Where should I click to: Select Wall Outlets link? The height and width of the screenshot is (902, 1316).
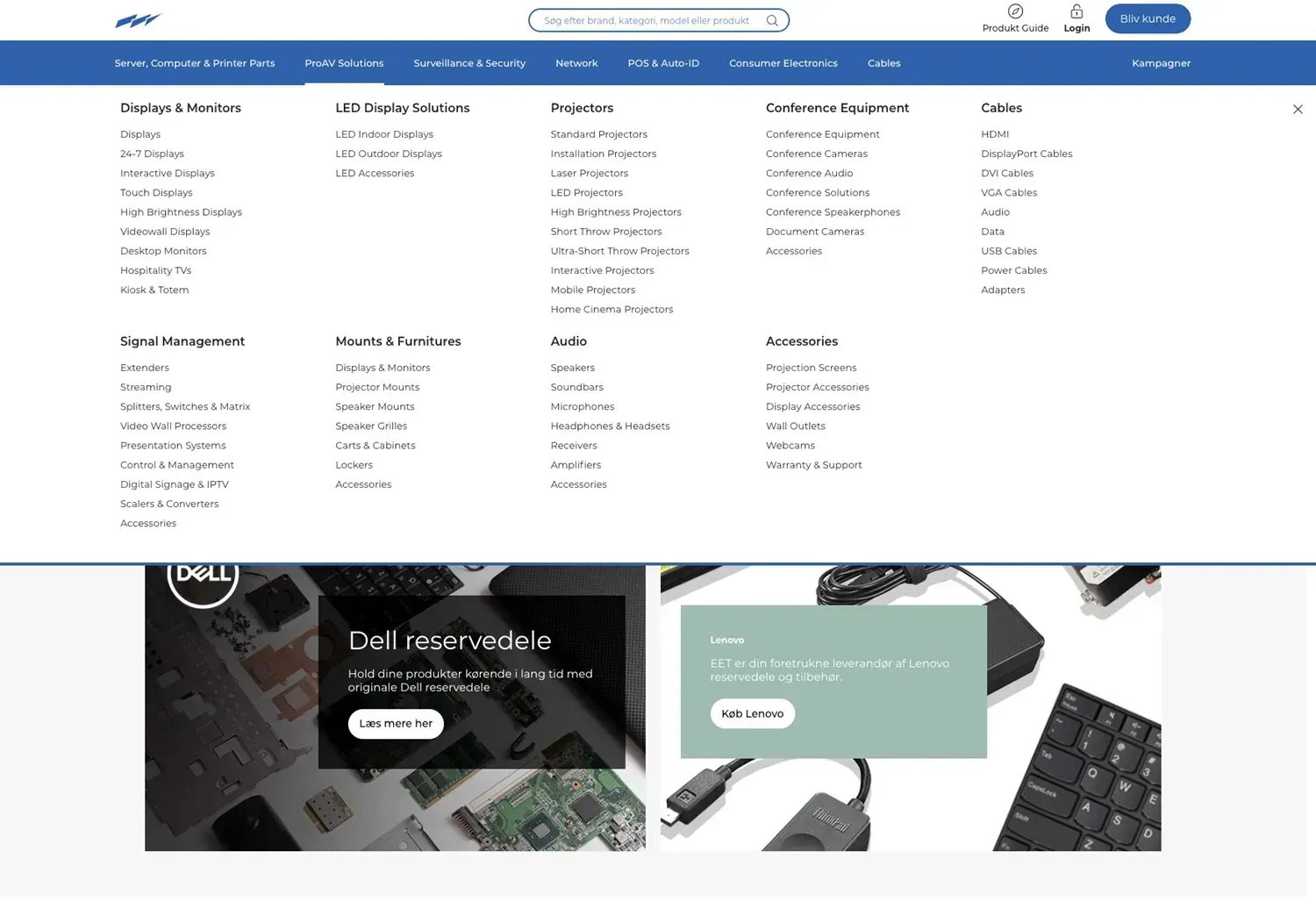tap(796, 426)
